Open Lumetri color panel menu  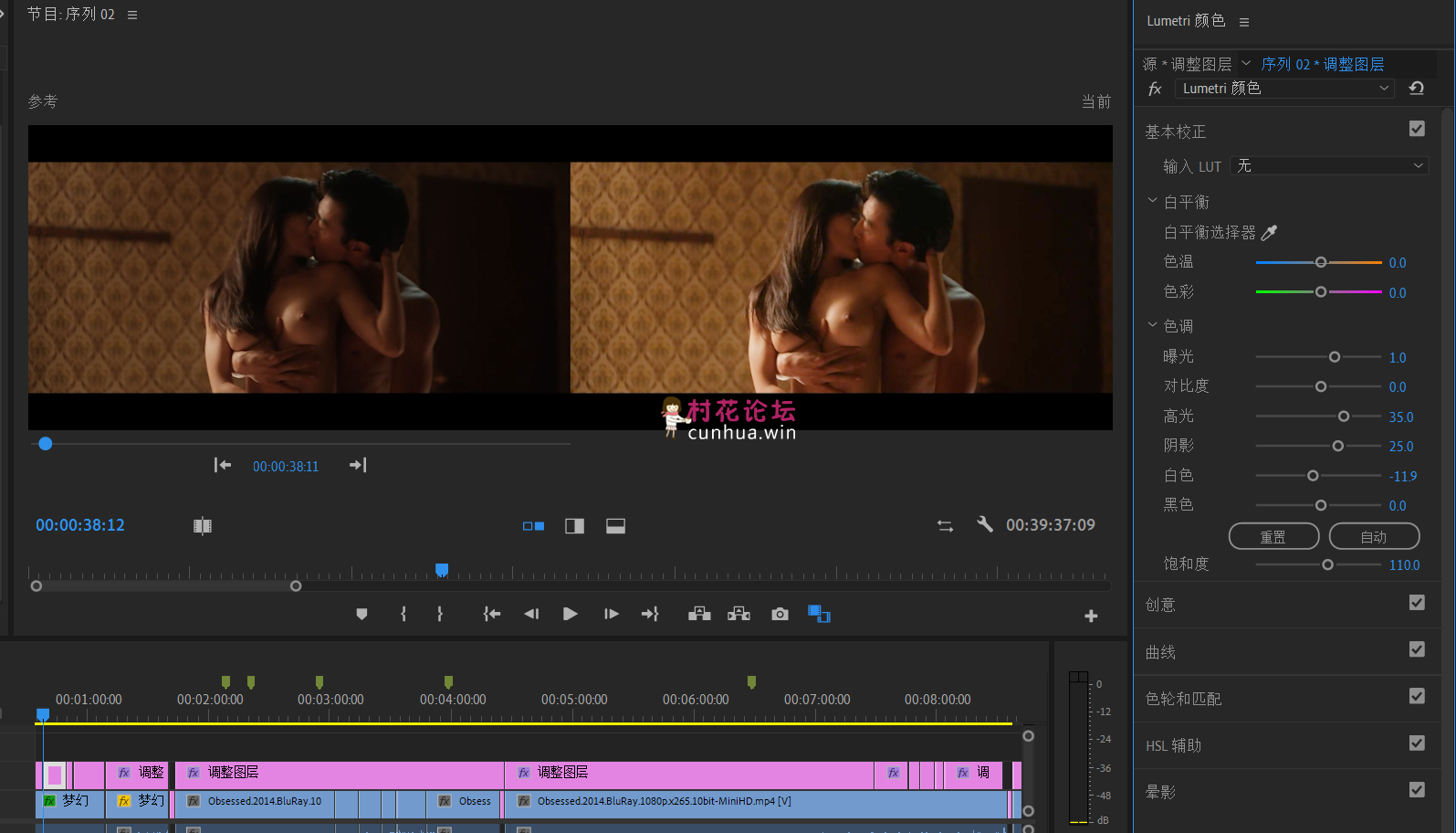[1244, 22]
